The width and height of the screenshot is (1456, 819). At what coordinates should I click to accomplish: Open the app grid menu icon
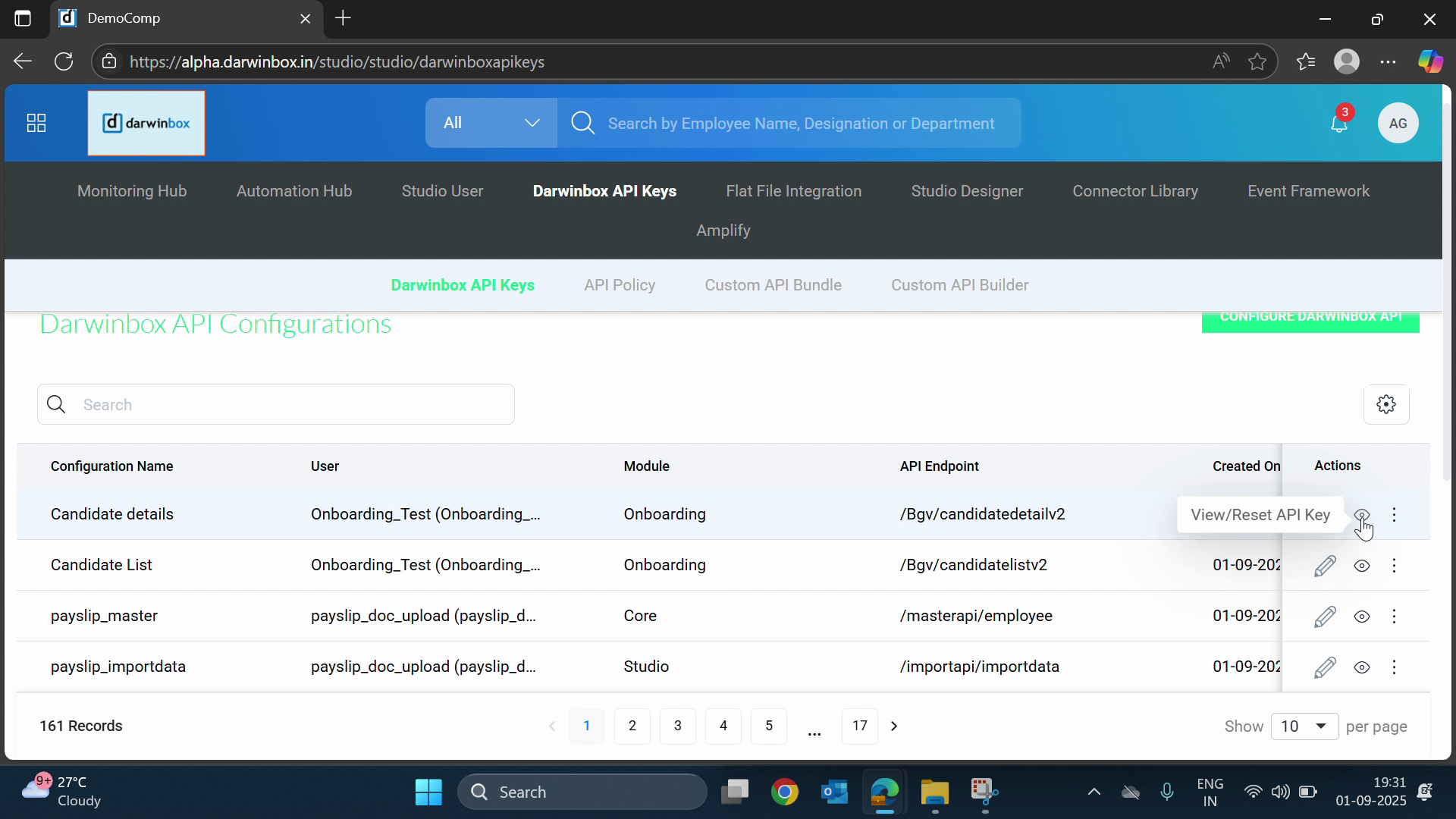coord(36,123)
